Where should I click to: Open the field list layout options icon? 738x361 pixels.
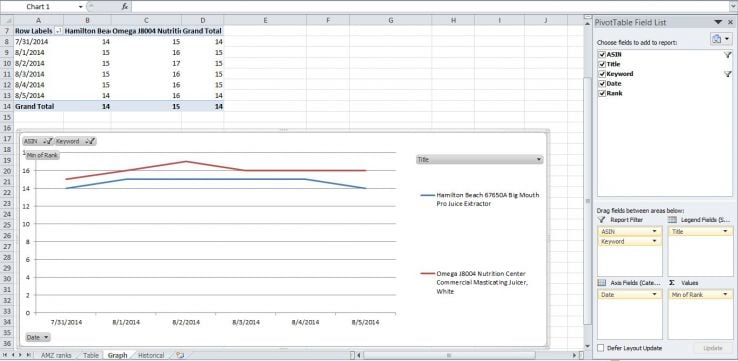click(721, 39)
